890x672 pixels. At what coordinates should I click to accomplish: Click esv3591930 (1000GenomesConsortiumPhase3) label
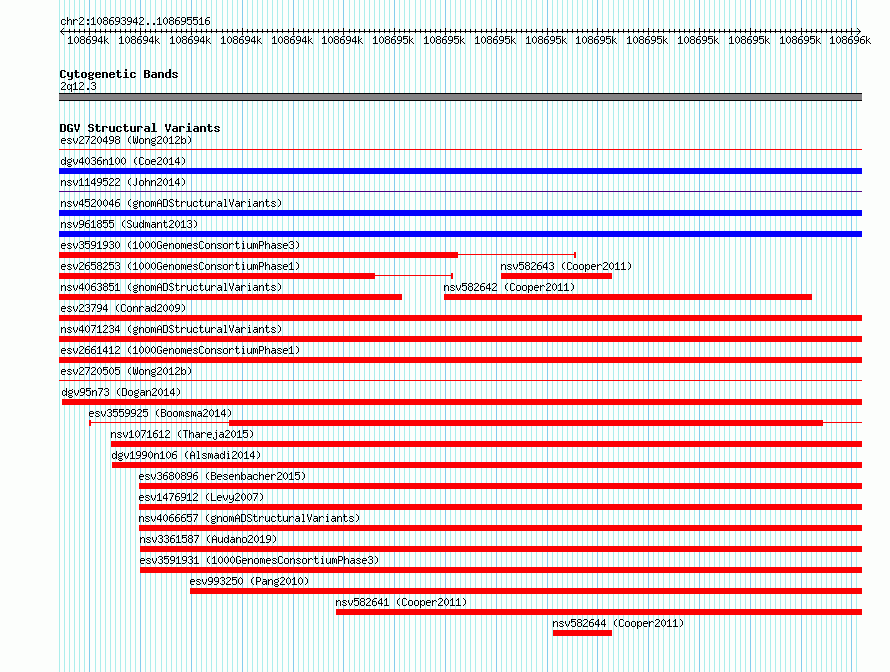tap(180, 245)
